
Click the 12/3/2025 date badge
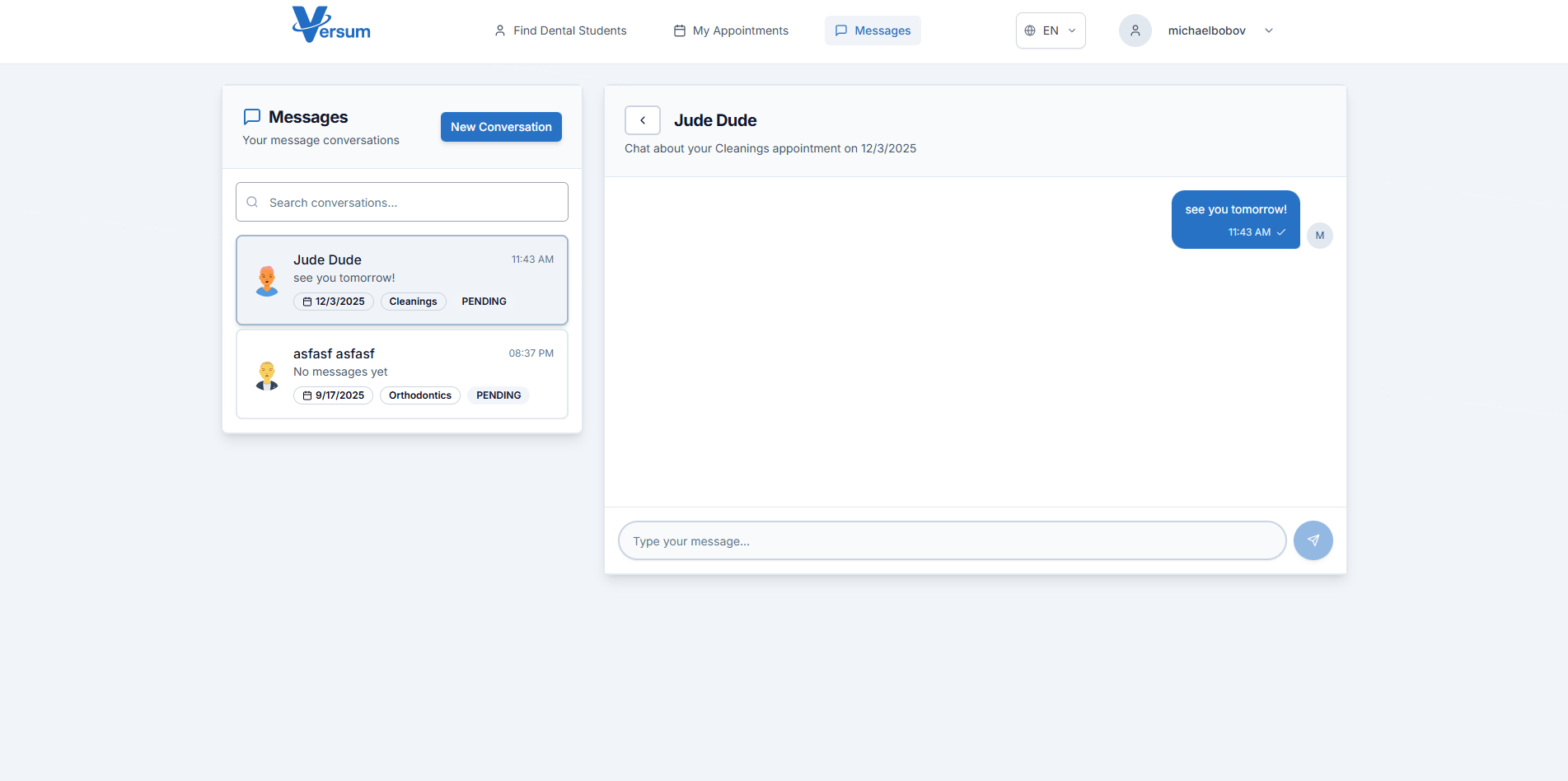point(334,302)
